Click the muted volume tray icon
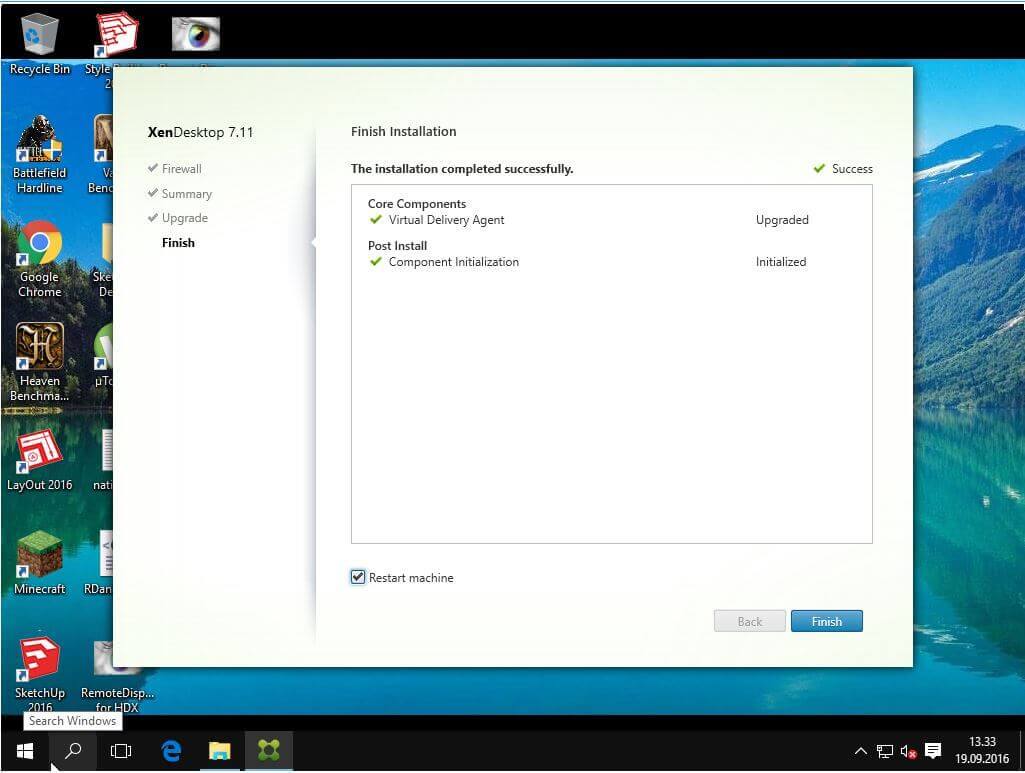Image resolution: width=1025 pixels, height=773 pixels. [x=909, y=751]
